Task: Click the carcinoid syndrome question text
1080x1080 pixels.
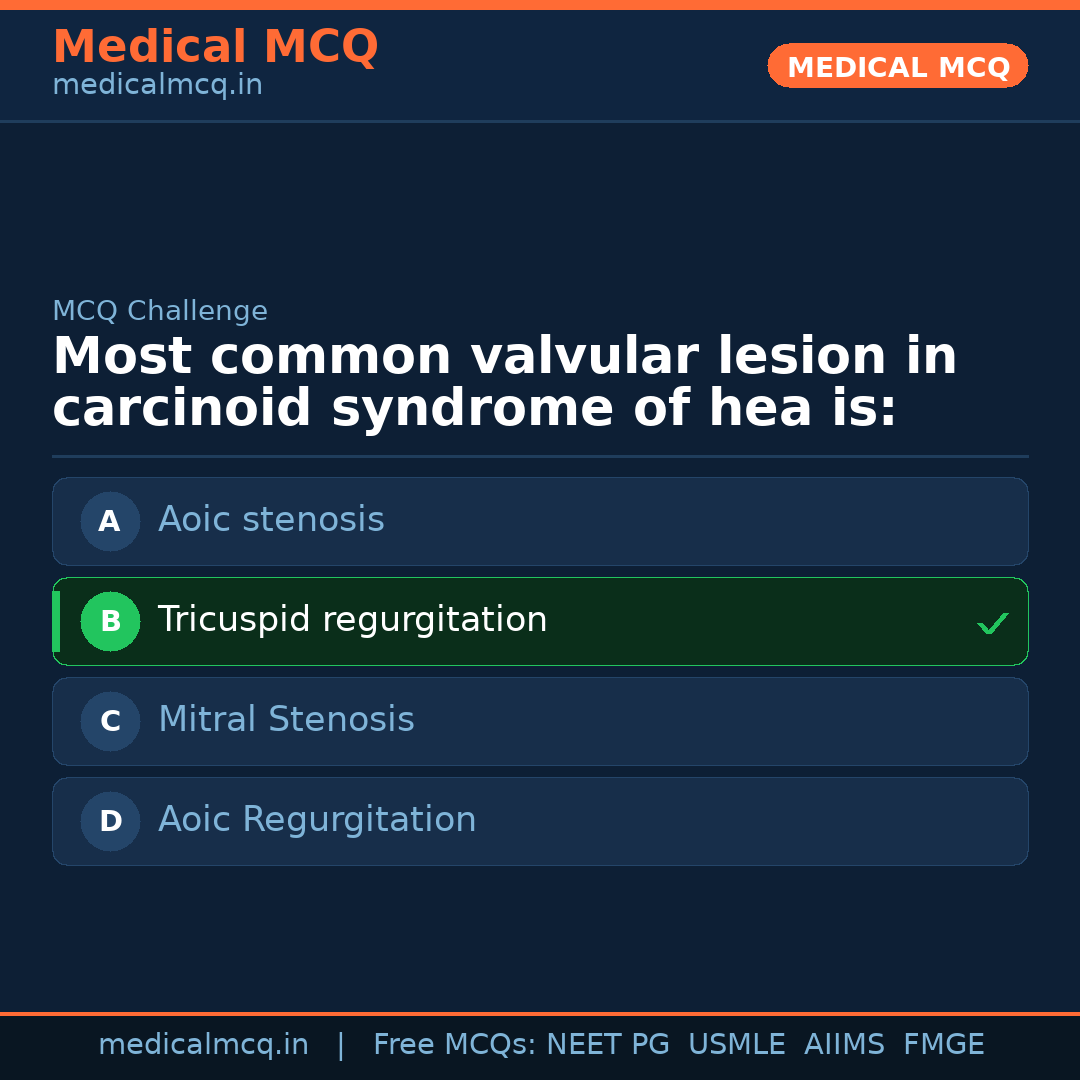Action: [x=504, y=383]
